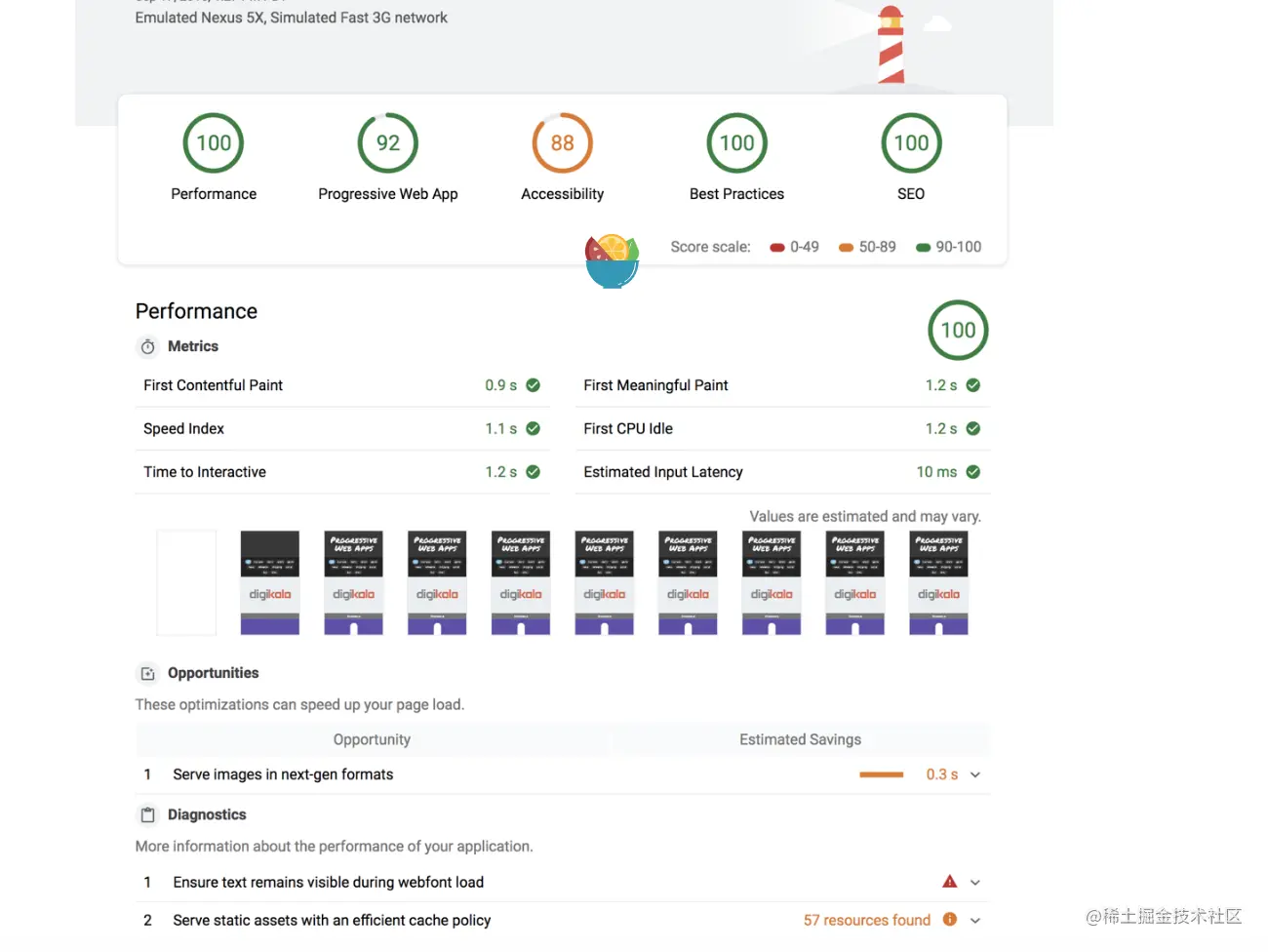Click the orange info icon for cache policy

[950, 920]
